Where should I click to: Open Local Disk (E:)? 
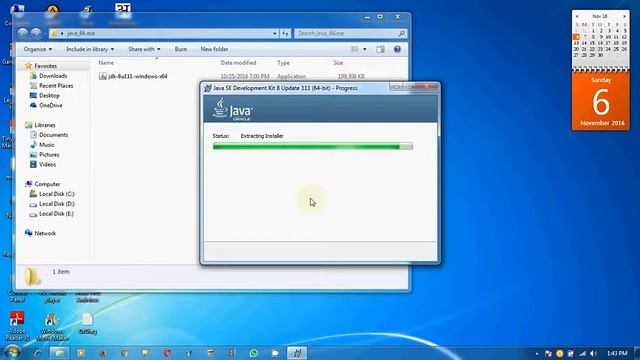click(x=52, y=213)
